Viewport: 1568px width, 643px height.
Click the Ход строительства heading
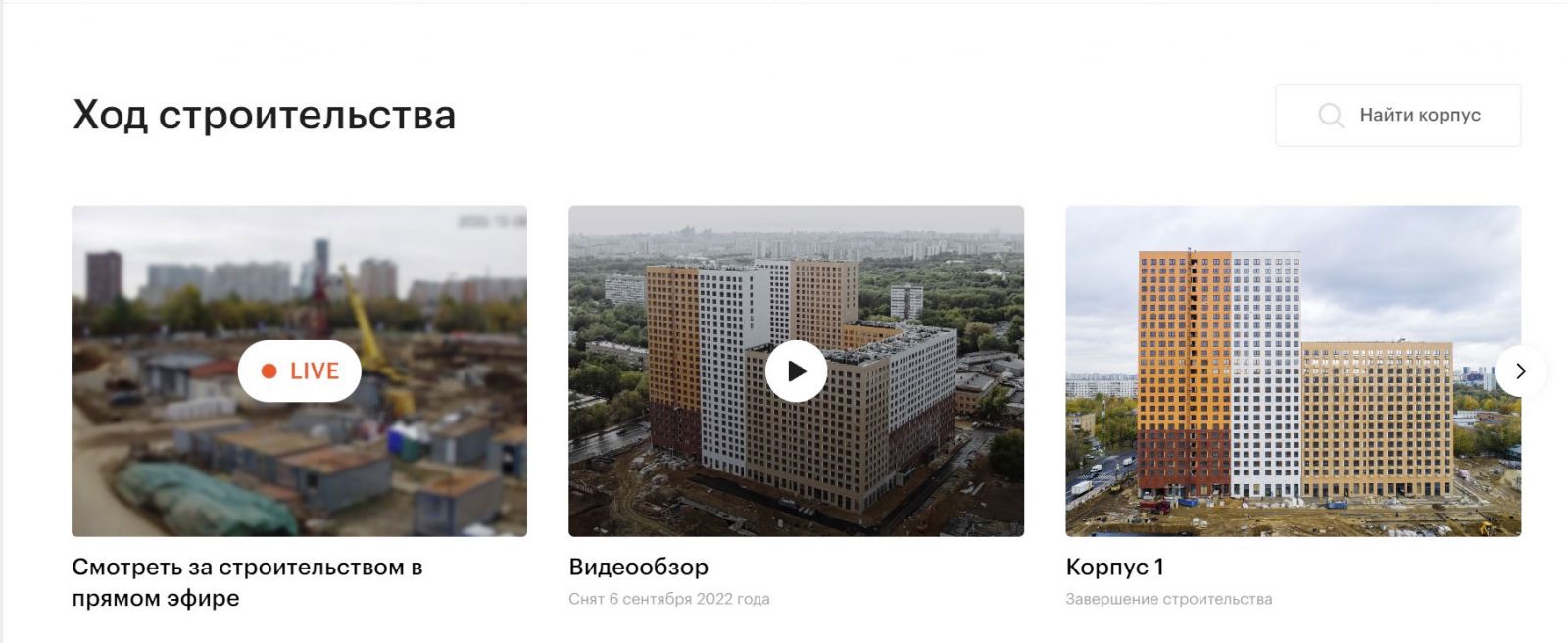pyautogui.click(x=264, y=116)
